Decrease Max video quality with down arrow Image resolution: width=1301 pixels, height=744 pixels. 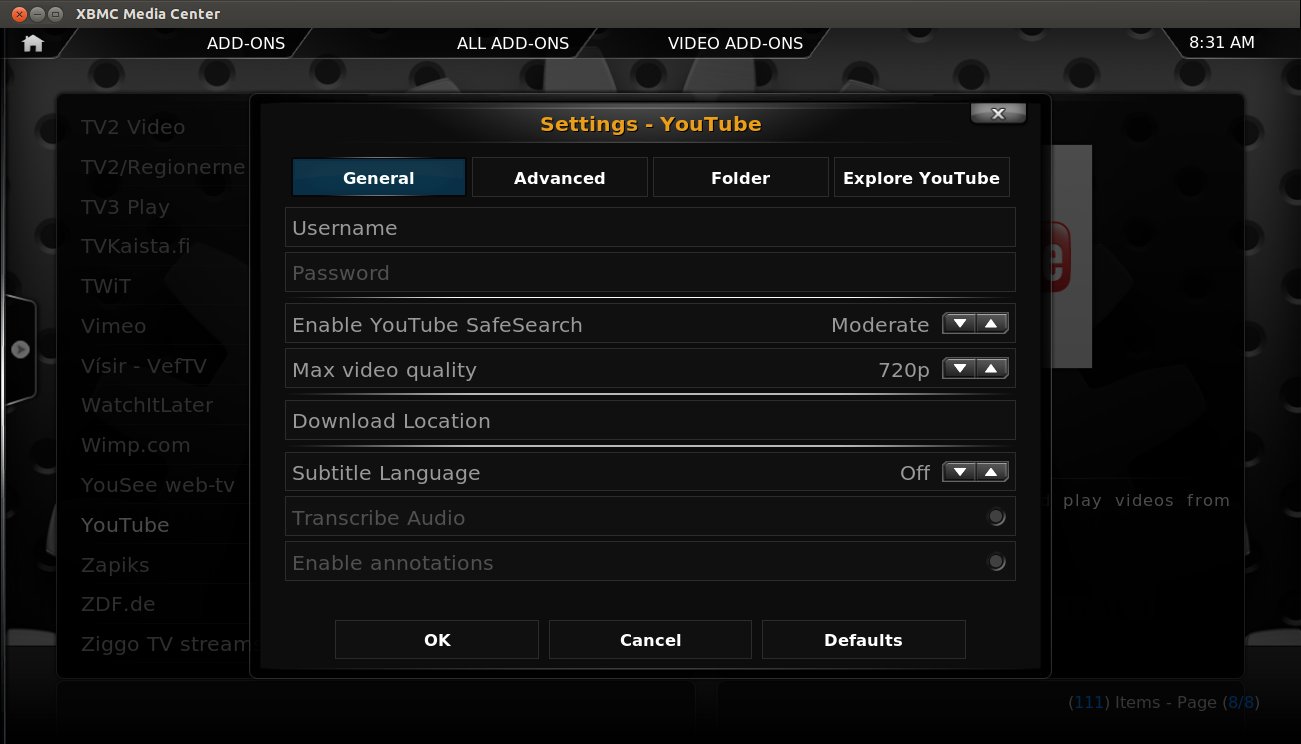click(960, 369)
